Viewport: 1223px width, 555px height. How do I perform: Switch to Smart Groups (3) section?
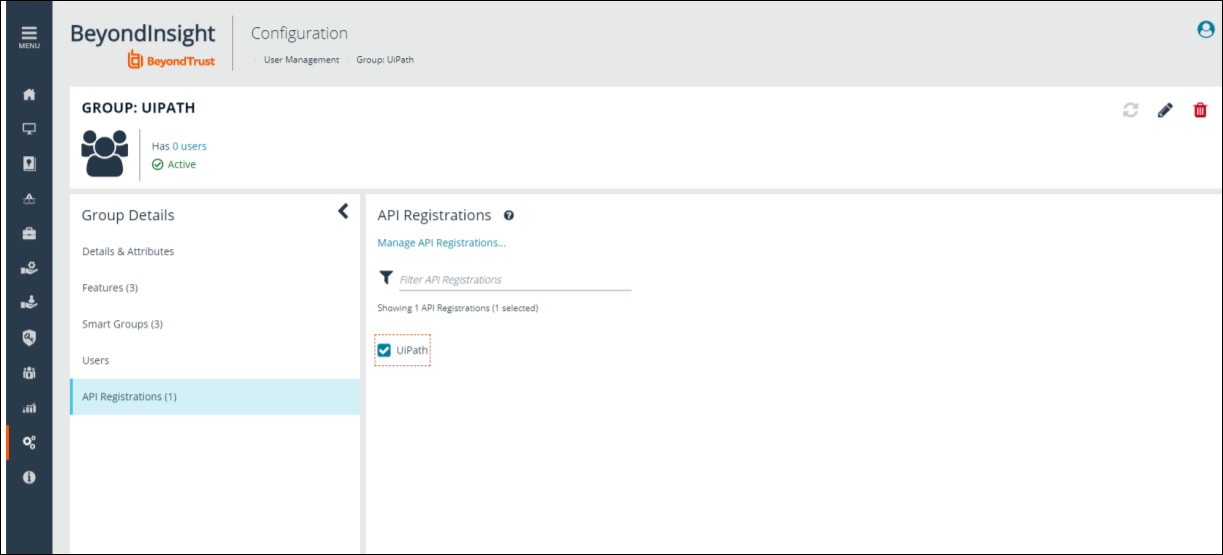click(x=122, y=324)
